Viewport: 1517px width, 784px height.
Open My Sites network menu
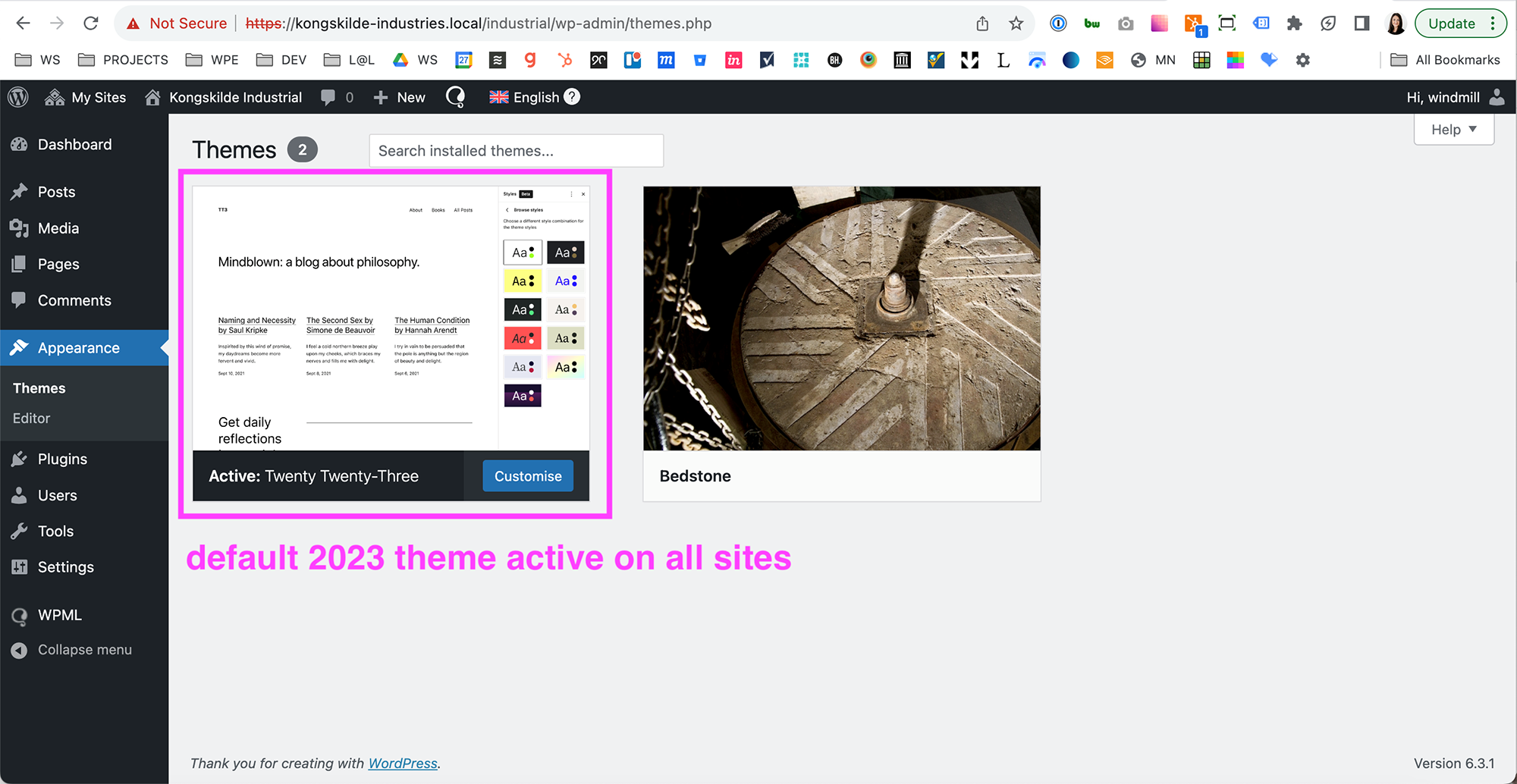coord(85,97)
